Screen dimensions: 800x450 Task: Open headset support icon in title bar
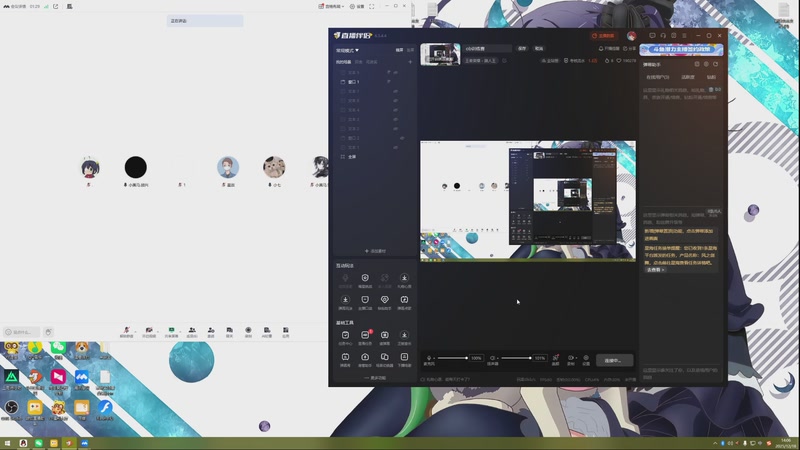(663, 36)
